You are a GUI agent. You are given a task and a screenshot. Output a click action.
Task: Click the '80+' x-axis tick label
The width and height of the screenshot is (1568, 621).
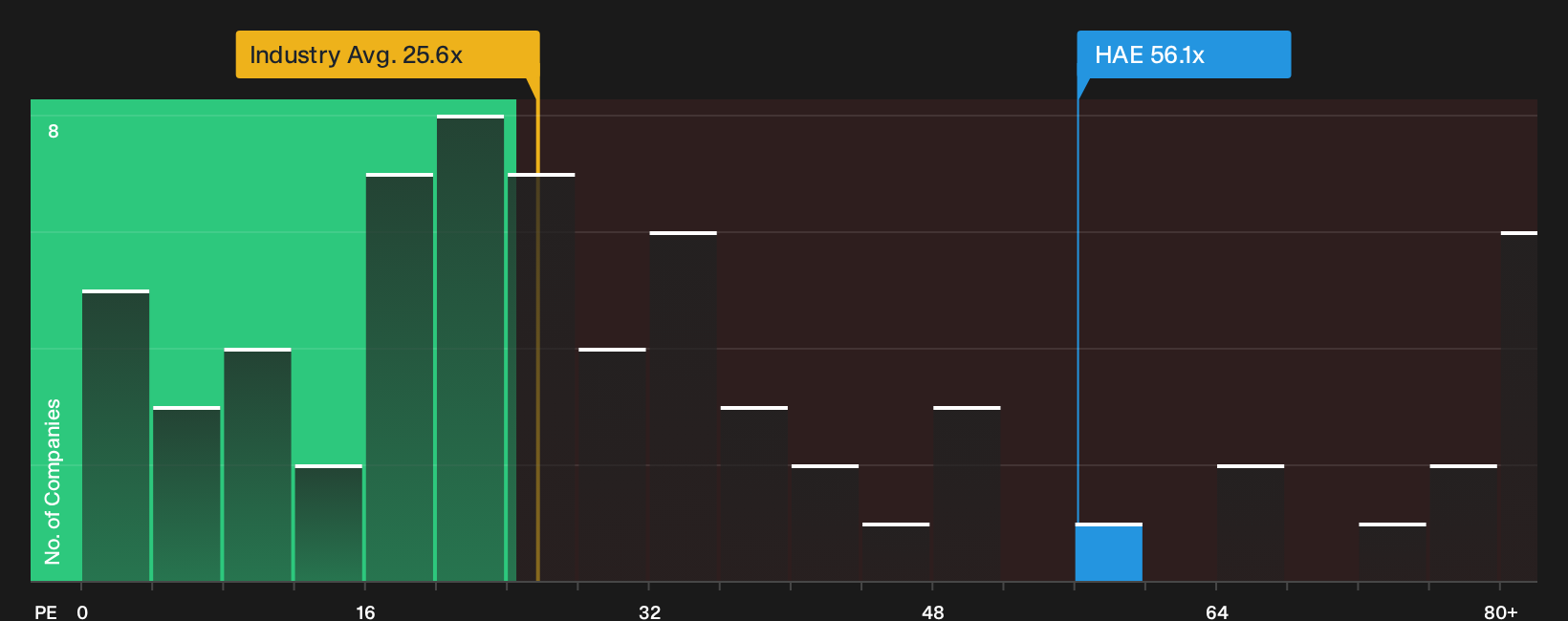[1501, 612]
